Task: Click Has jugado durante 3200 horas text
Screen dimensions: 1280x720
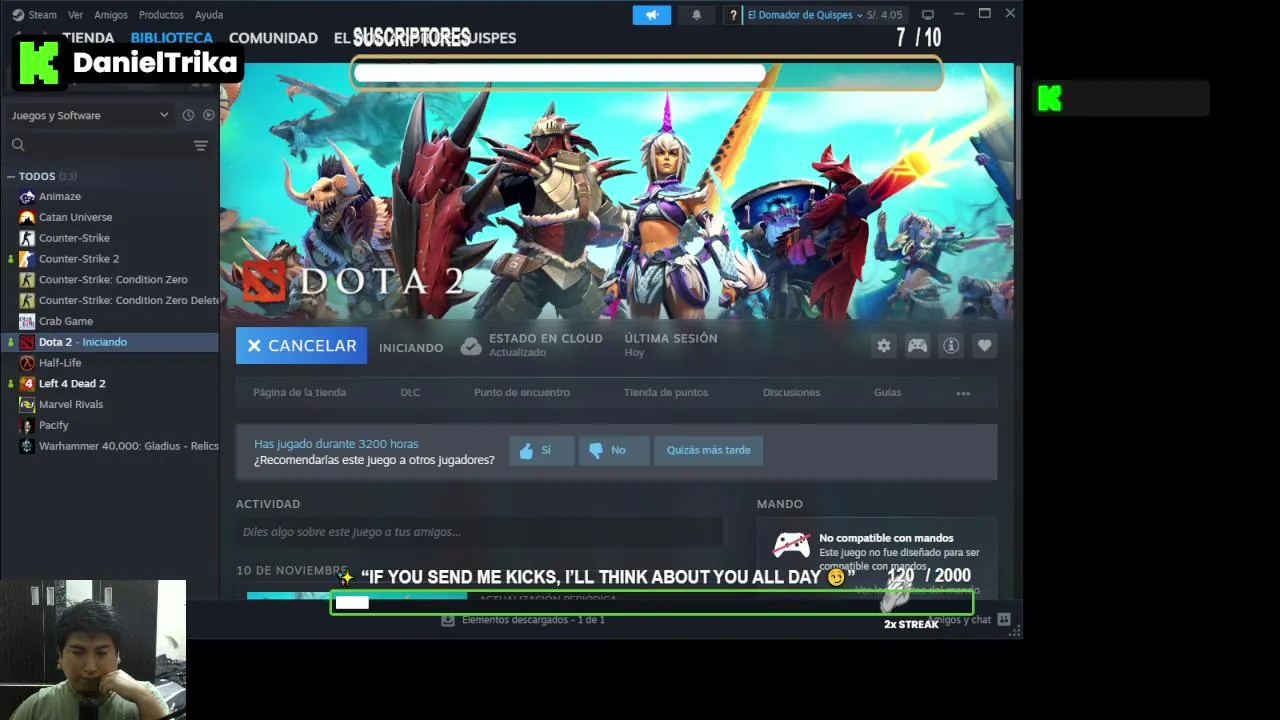Action: [336, 444]
